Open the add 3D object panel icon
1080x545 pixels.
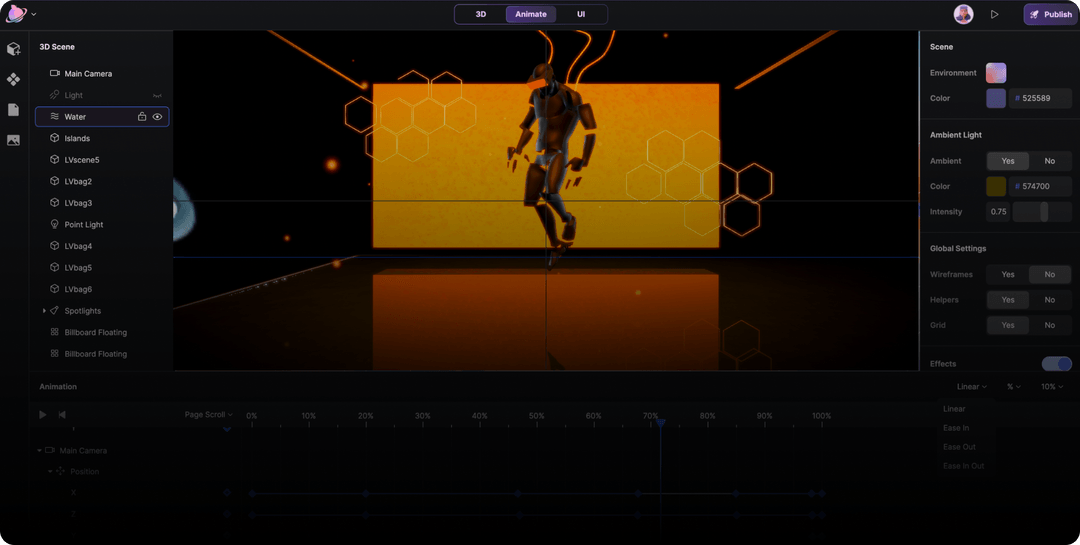pos(13,49)
